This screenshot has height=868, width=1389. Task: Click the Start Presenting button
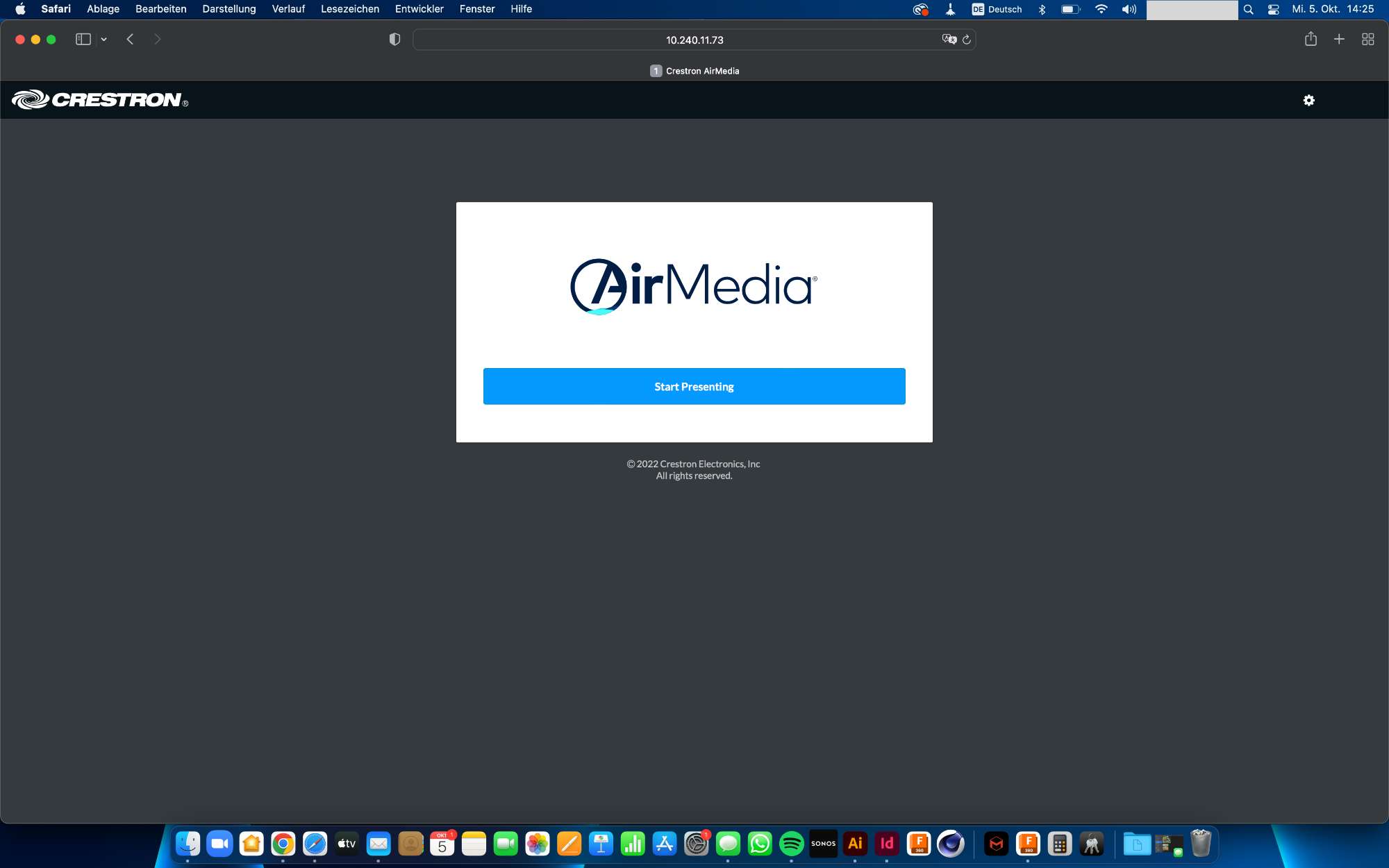(694, 386)
